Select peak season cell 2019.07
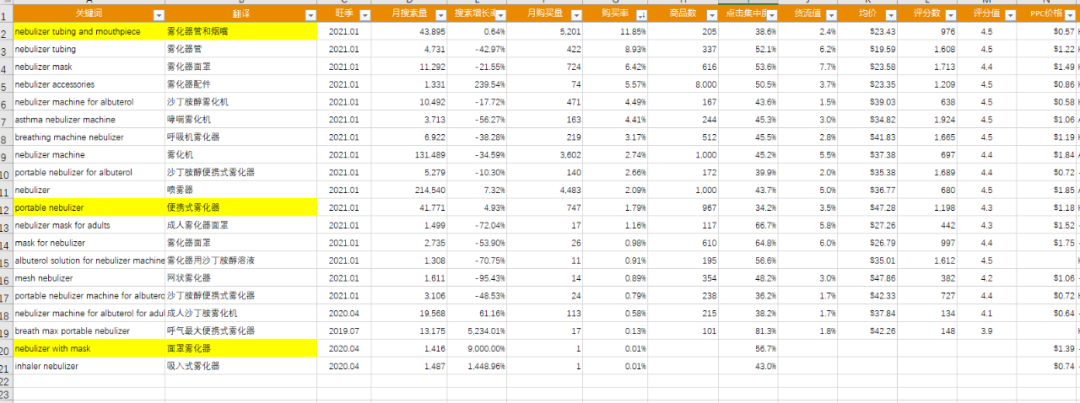This screenshot has height=403, width=1080. 344,331
